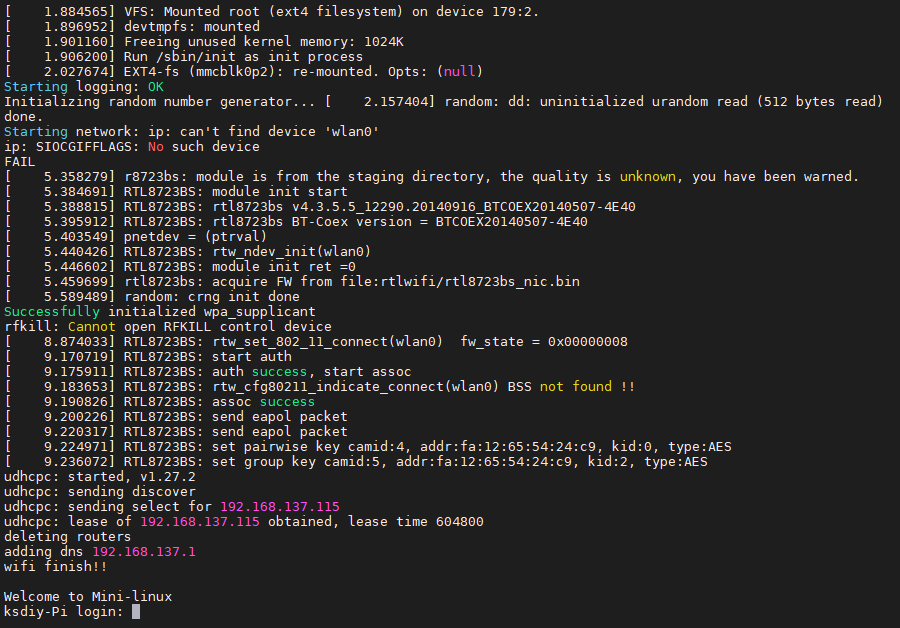Click magenta '(null)' in EXT4-fs line
Screen dimensions: 900x628
click(x=460, y=72)
